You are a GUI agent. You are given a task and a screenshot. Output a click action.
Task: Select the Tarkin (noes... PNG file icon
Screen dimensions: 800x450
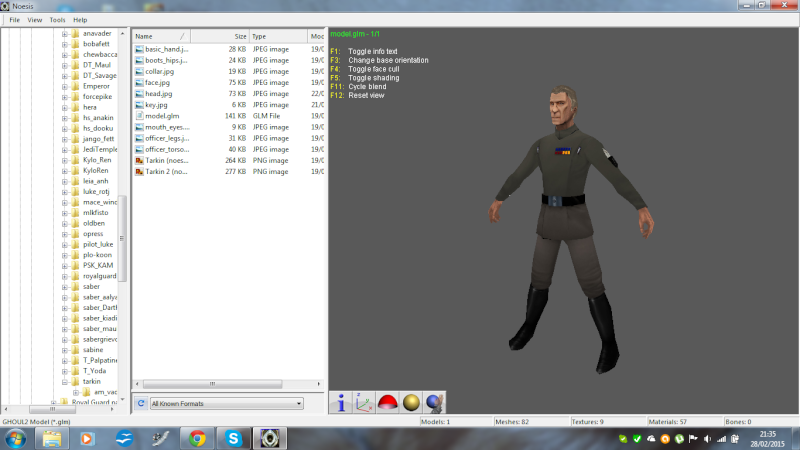(139, 160)
